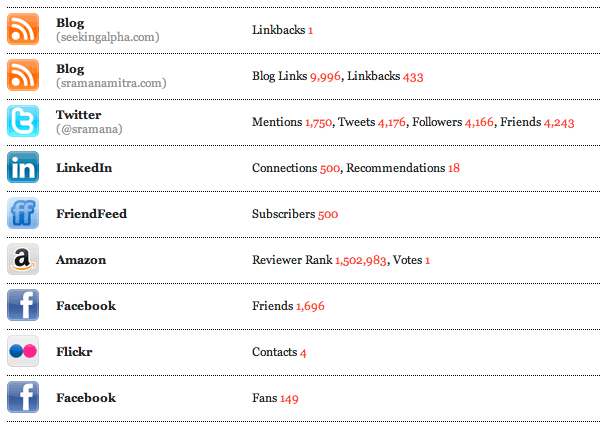This screenshot has height=430, width=600.
Task: Click the Facebook icon beside Friends row
Action: pyautogui.click(x=23, y=305)
